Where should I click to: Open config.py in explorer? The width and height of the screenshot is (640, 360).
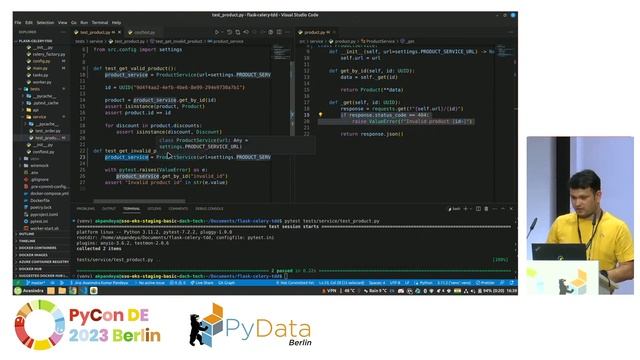[41, 61]
